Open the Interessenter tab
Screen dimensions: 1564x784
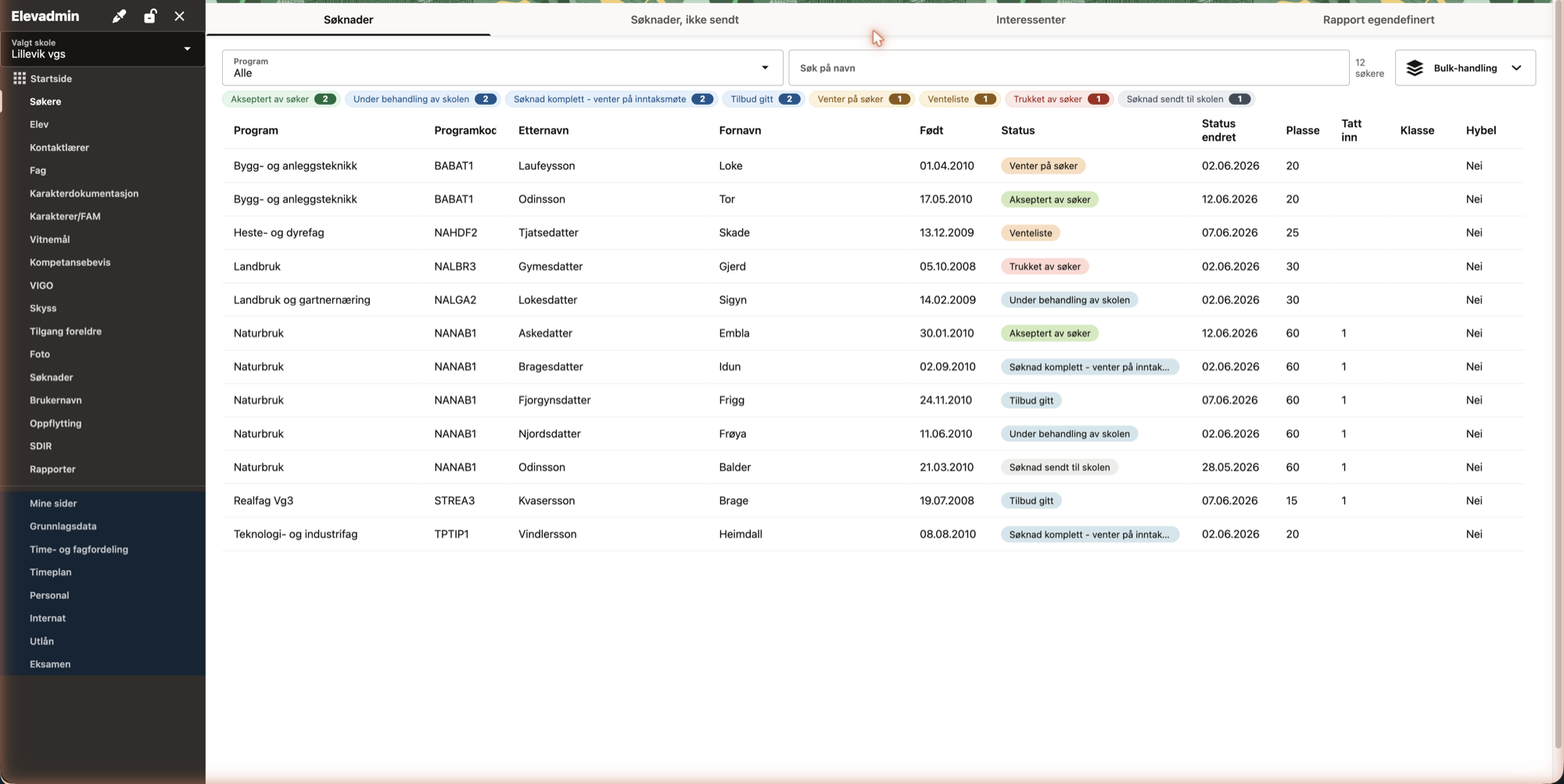point(1030,20)
